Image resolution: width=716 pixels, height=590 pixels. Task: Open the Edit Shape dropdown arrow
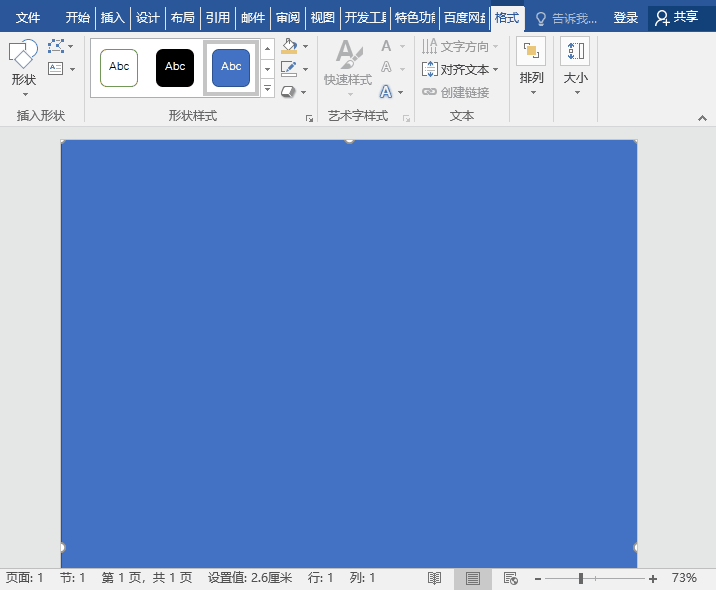point(71,46)
